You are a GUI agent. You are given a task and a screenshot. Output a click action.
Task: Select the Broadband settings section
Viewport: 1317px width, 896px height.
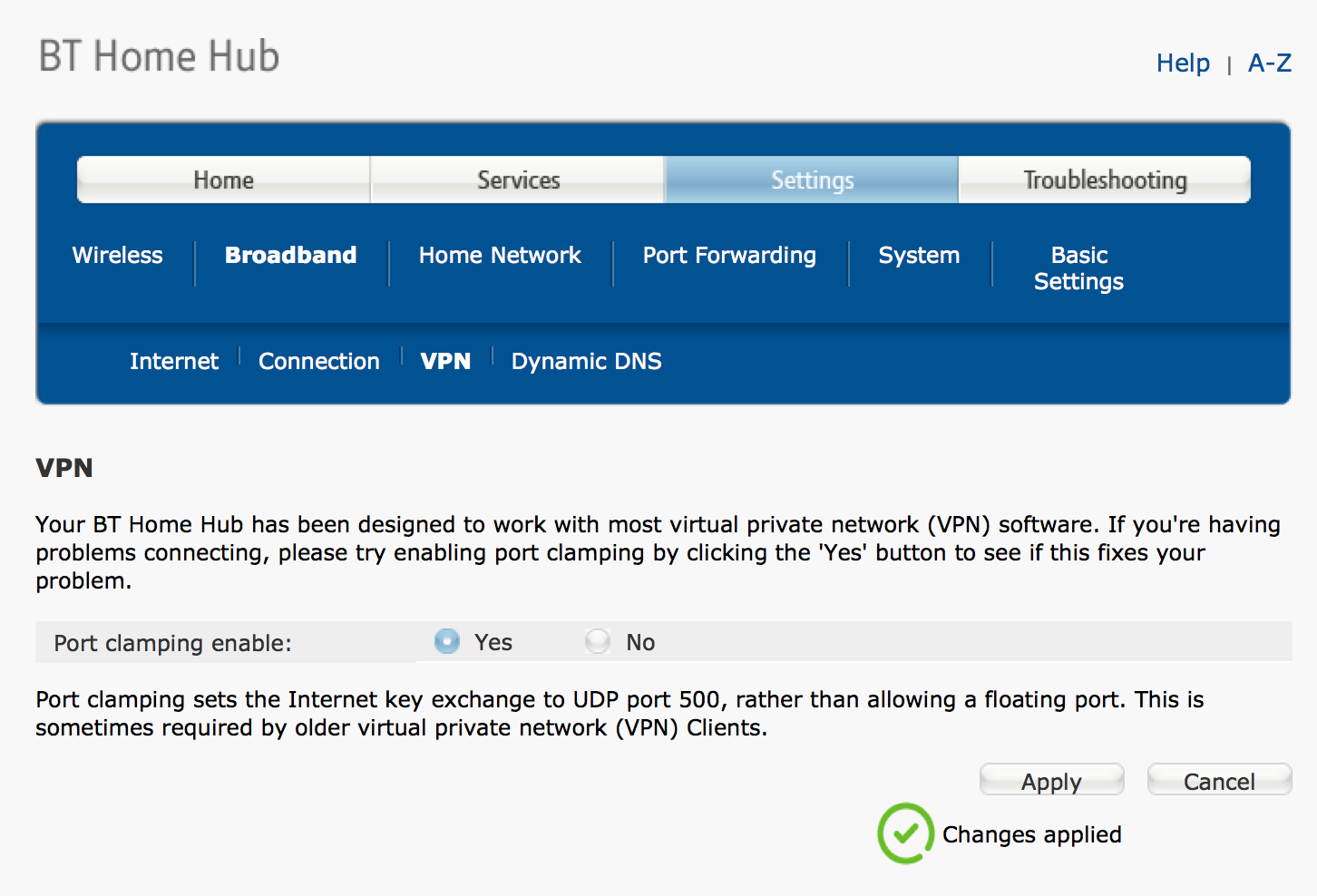[x=291, y=255]
